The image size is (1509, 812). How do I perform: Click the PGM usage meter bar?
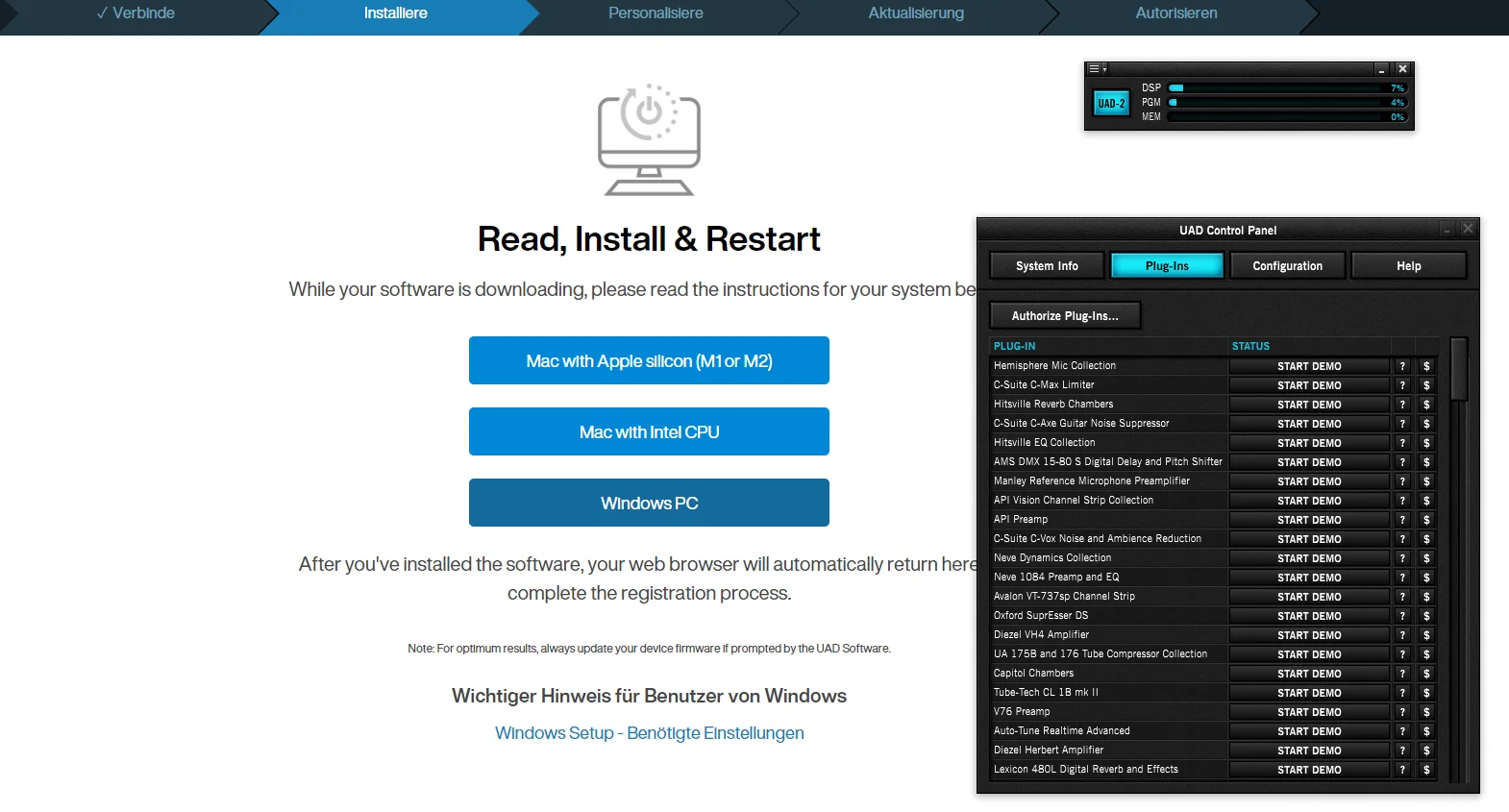(x=1288, y=103)
